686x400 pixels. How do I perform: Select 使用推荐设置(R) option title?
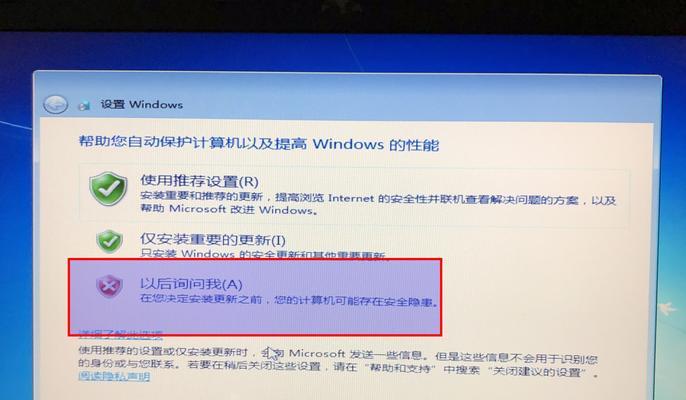pos(199,181)
